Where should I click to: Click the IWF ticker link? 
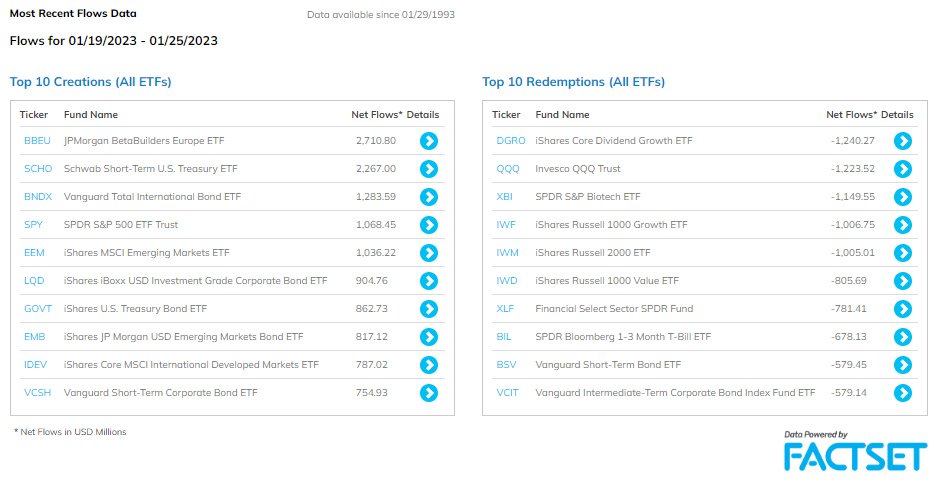coord(506,225)
